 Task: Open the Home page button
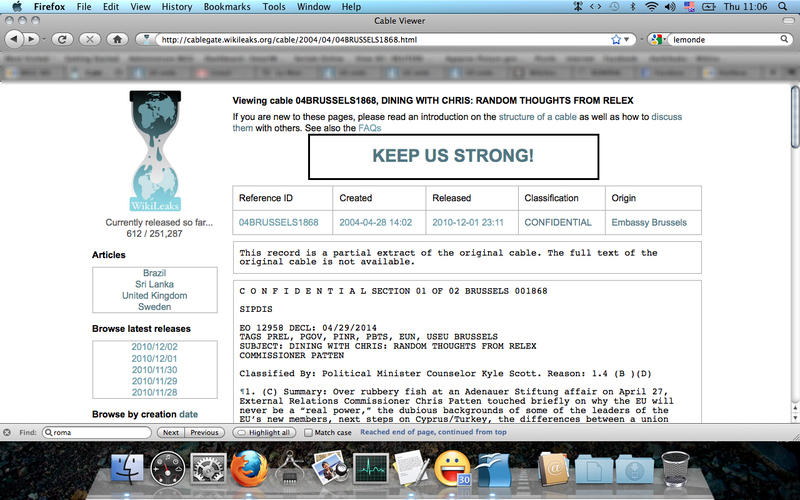coord(117,39)
